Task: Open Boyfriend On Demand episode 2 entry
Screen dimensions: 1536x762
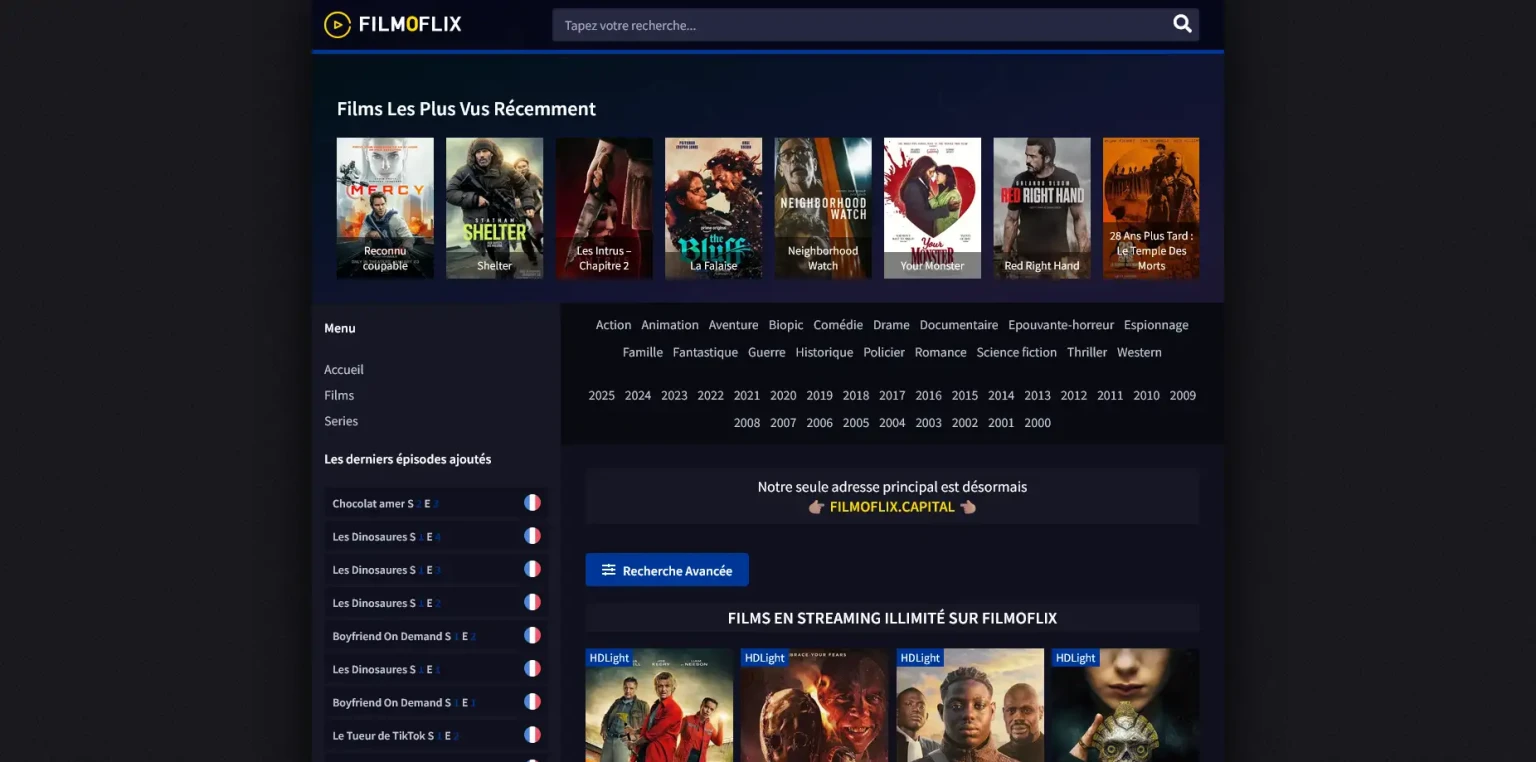Action: [436, 636]
